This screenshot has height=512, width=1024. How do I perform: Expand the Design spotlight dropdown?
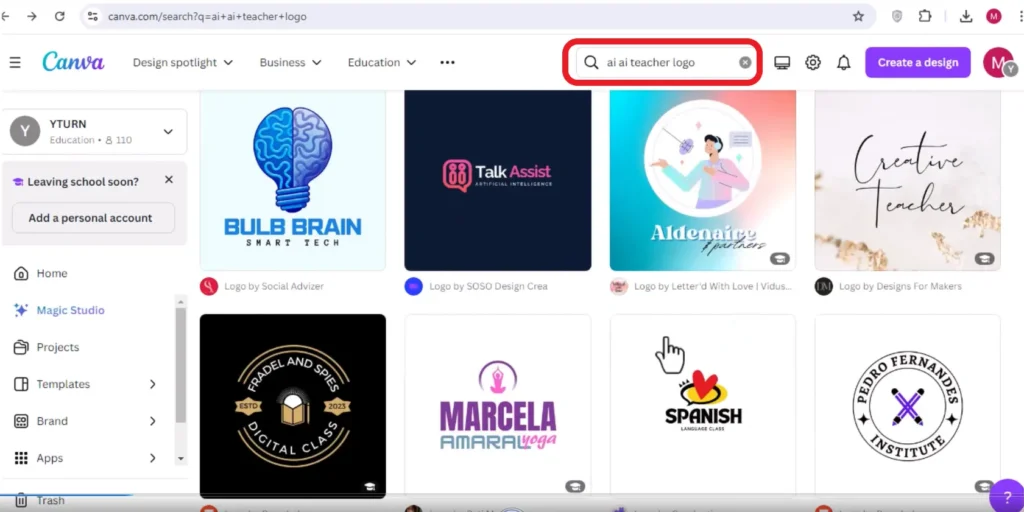pos(183,63)
